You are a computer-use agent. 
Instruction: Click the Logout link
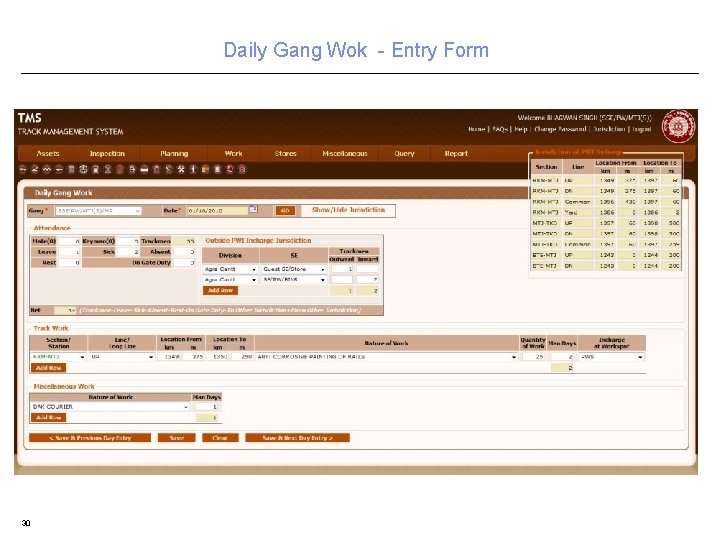click(642, 129)
